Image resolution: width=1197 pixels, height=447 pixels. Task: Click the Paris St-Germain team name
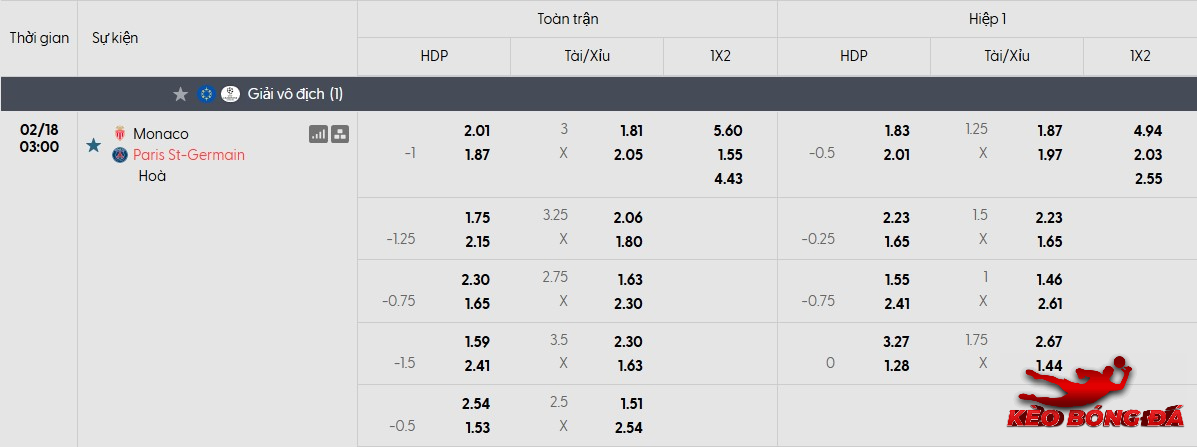click(189, 155)
